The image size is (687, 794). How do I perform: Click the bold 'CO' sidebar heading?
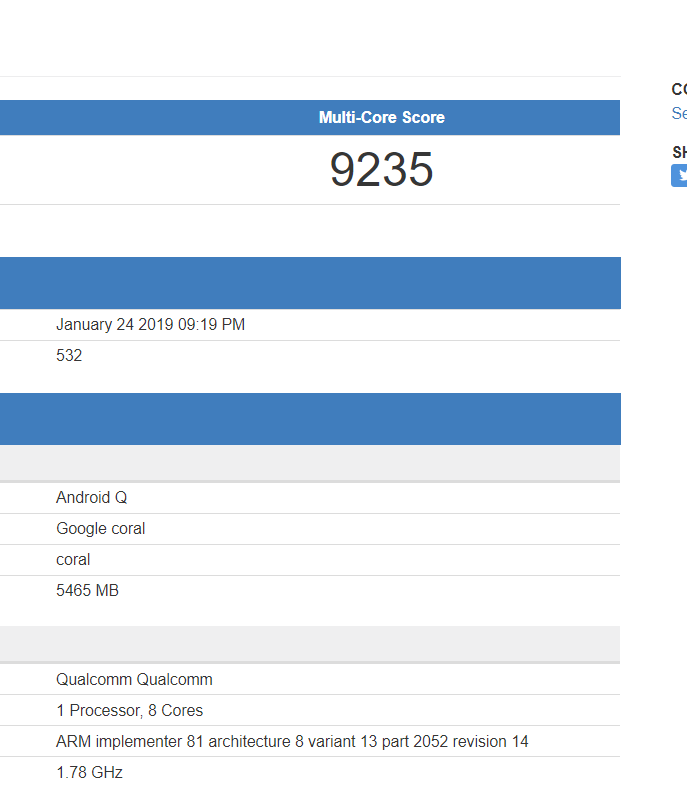[679, 90]
